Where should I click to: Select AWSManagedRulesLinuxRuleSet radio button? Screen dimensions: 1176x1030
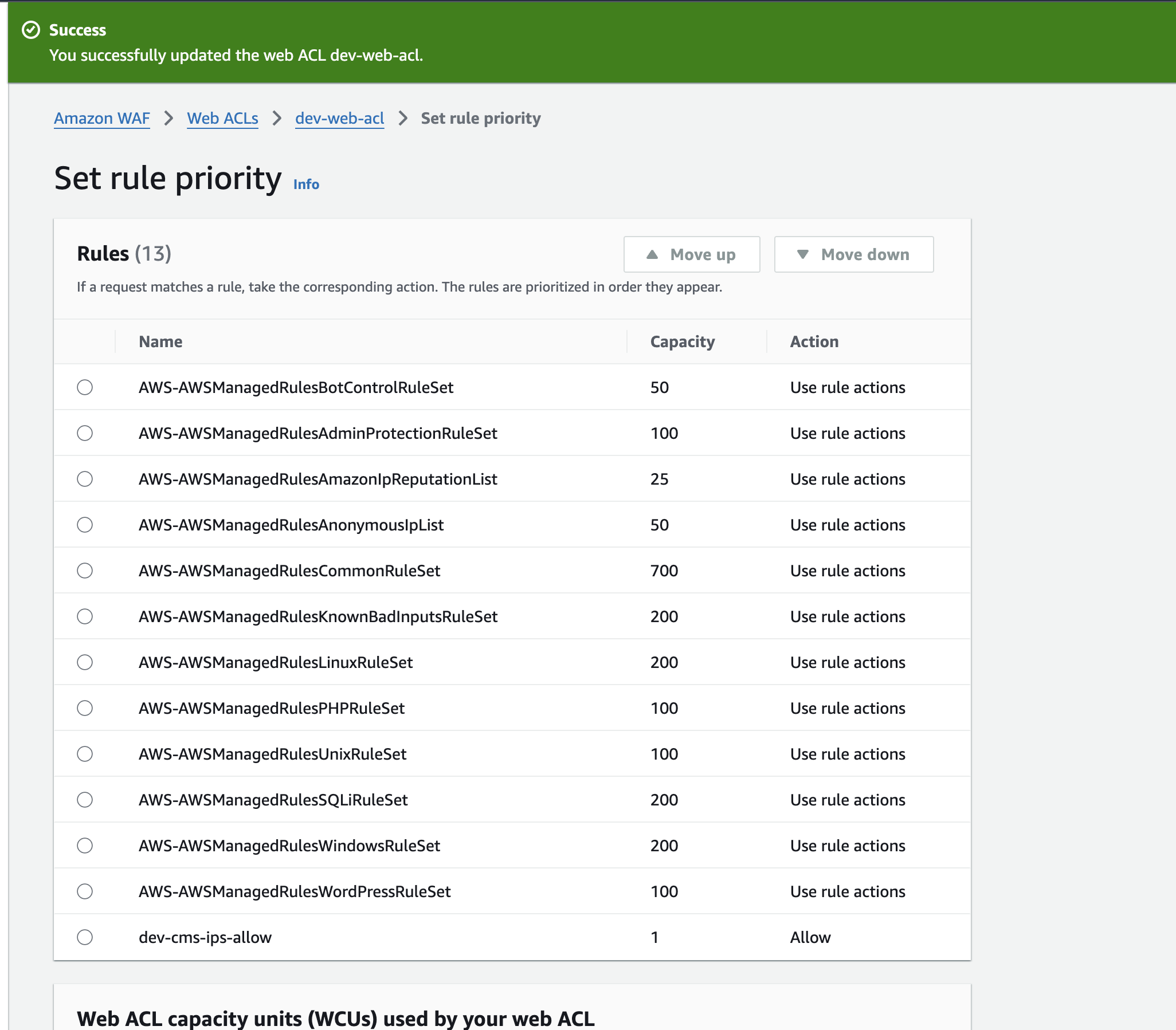(85, 662)
